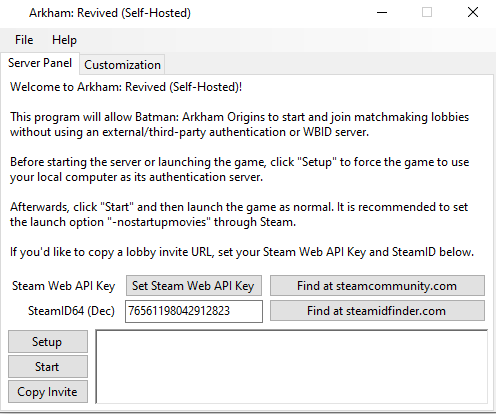Screen dimensions: 496x414
Task: Click the -nostartupmovies instruction paragraph
Action: point(239,214)
